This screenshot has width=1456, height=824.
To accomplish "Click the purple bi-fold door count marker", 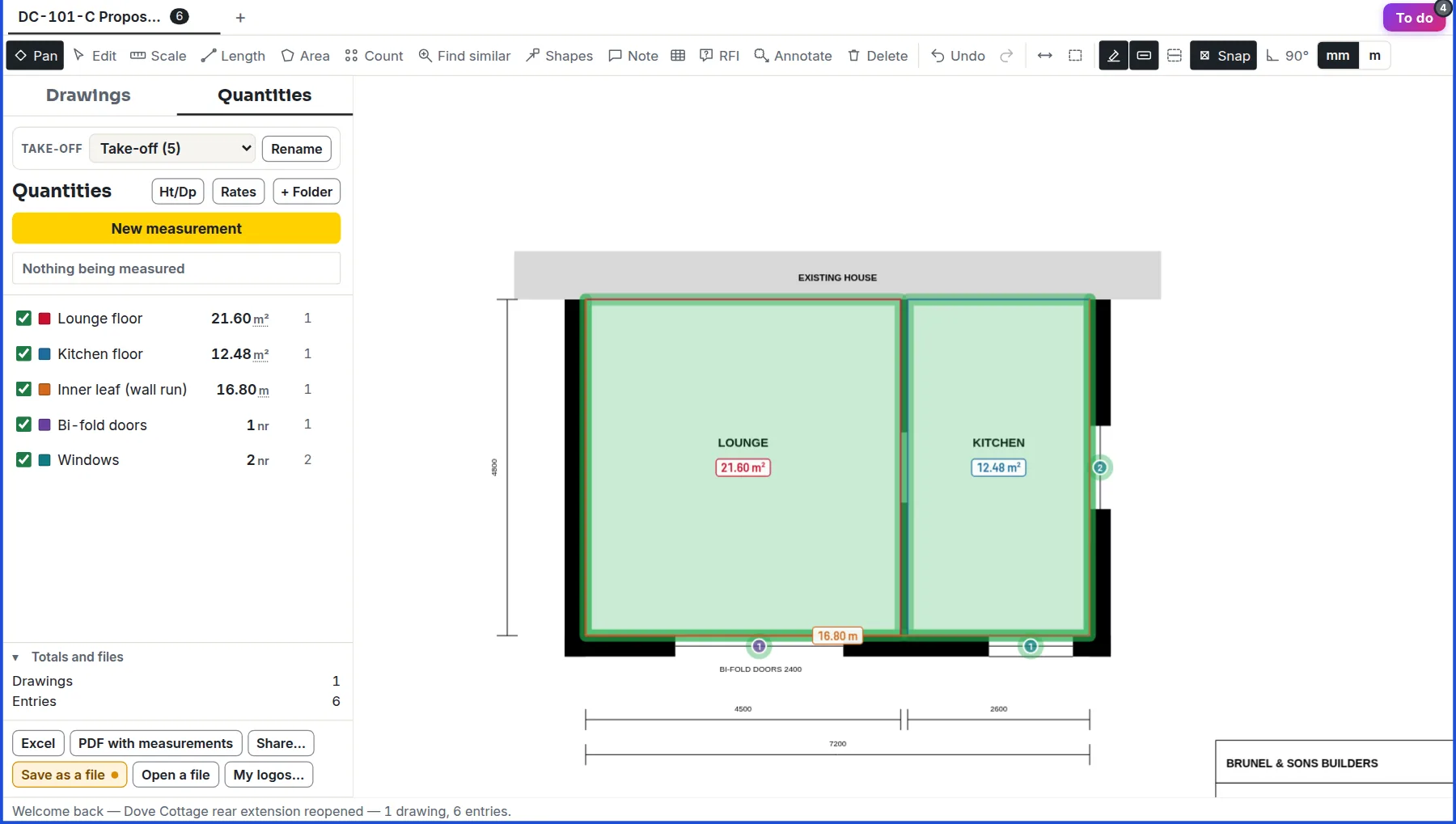I will tap(759, 646).
